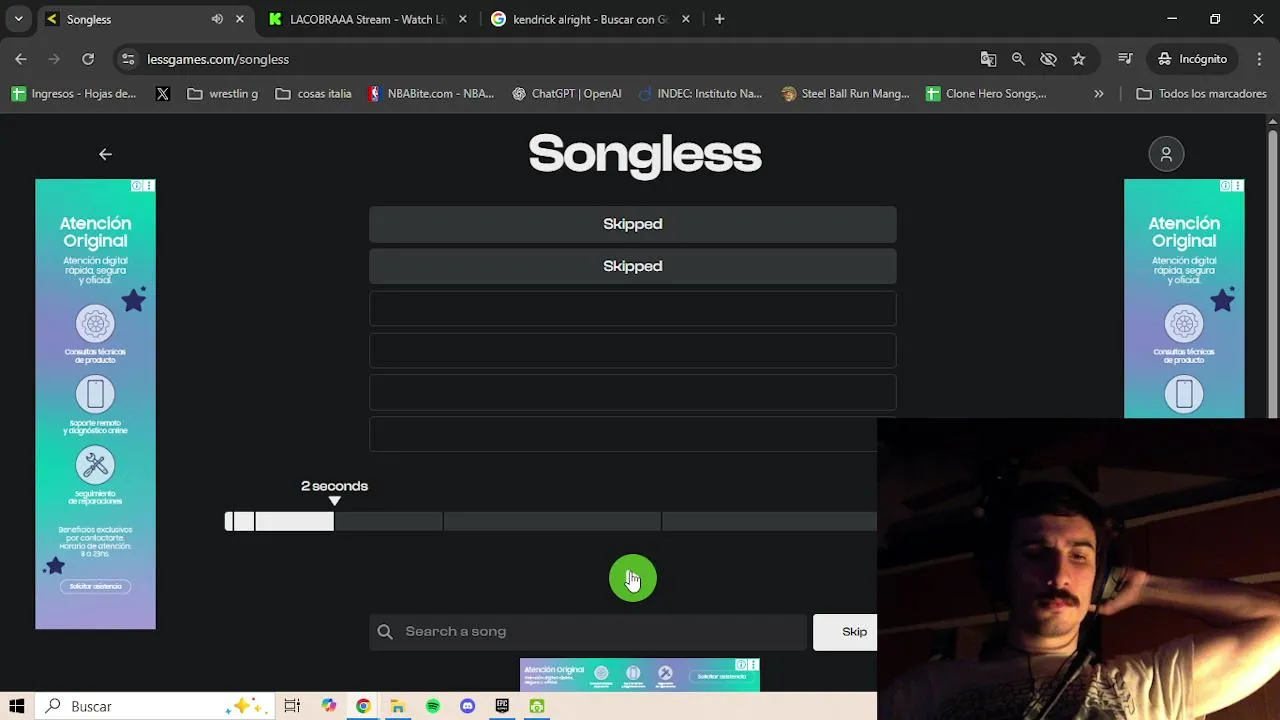Viewport: 1280px width, 720px height.
Task: Open the zoom level icon
Action: click(1018, 59)
